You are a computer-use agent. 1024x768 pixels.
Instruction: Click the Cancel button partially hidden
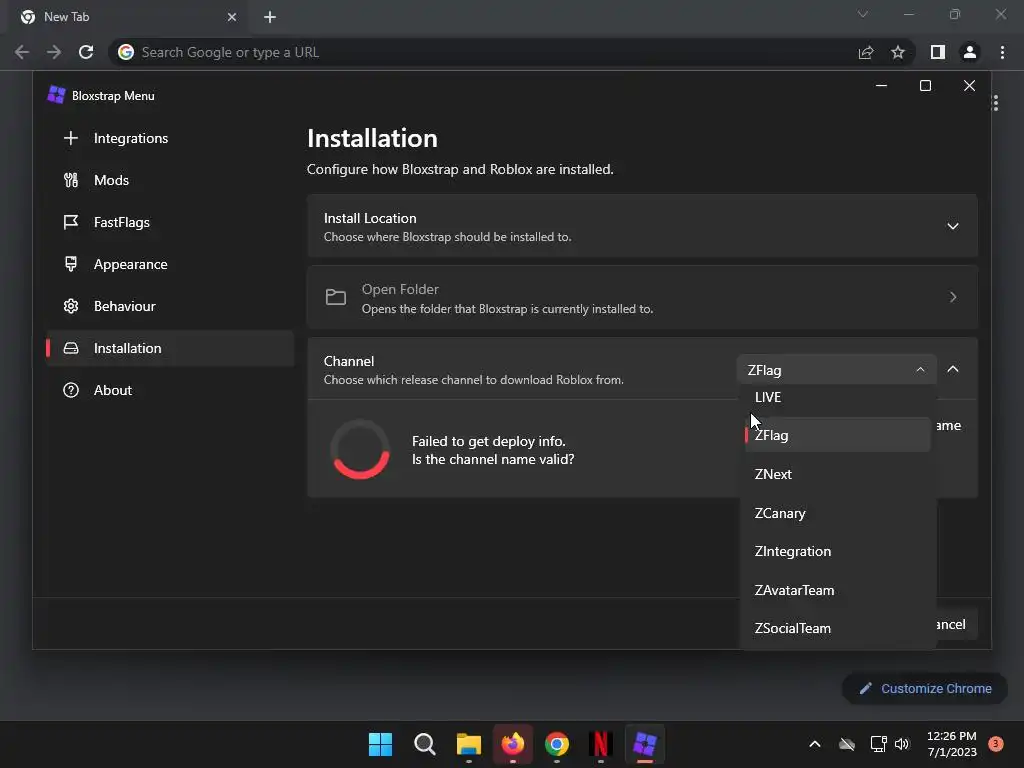pos(957,624)
